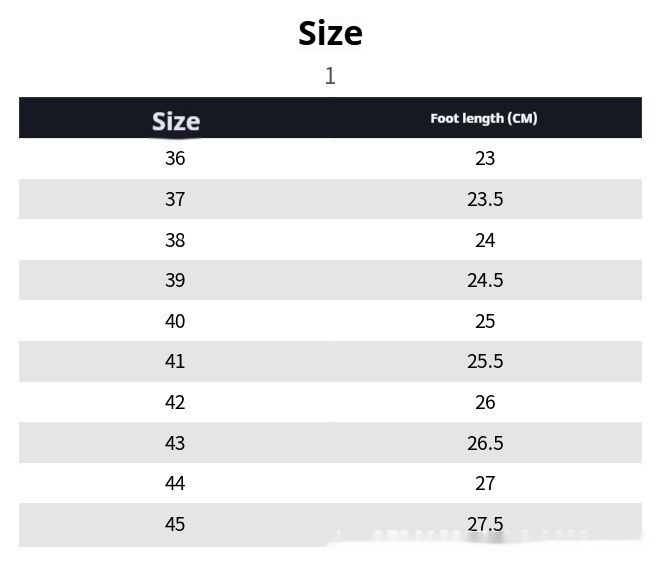
Task: Click the size 37 cell
Action: [175, 199]
